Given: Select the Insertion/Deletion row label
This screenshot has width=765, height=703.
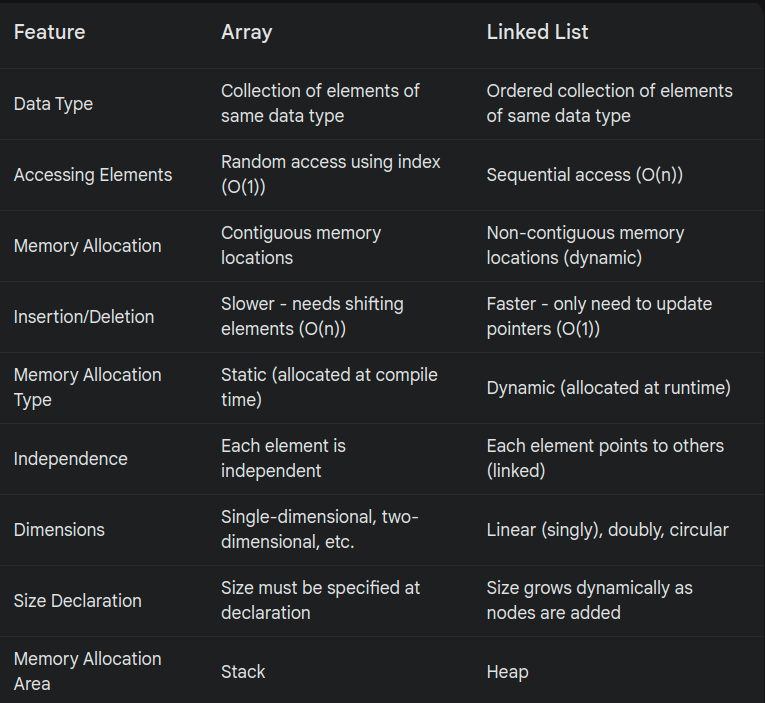Looking at the screenshot, I should click(x=84, y=317).
